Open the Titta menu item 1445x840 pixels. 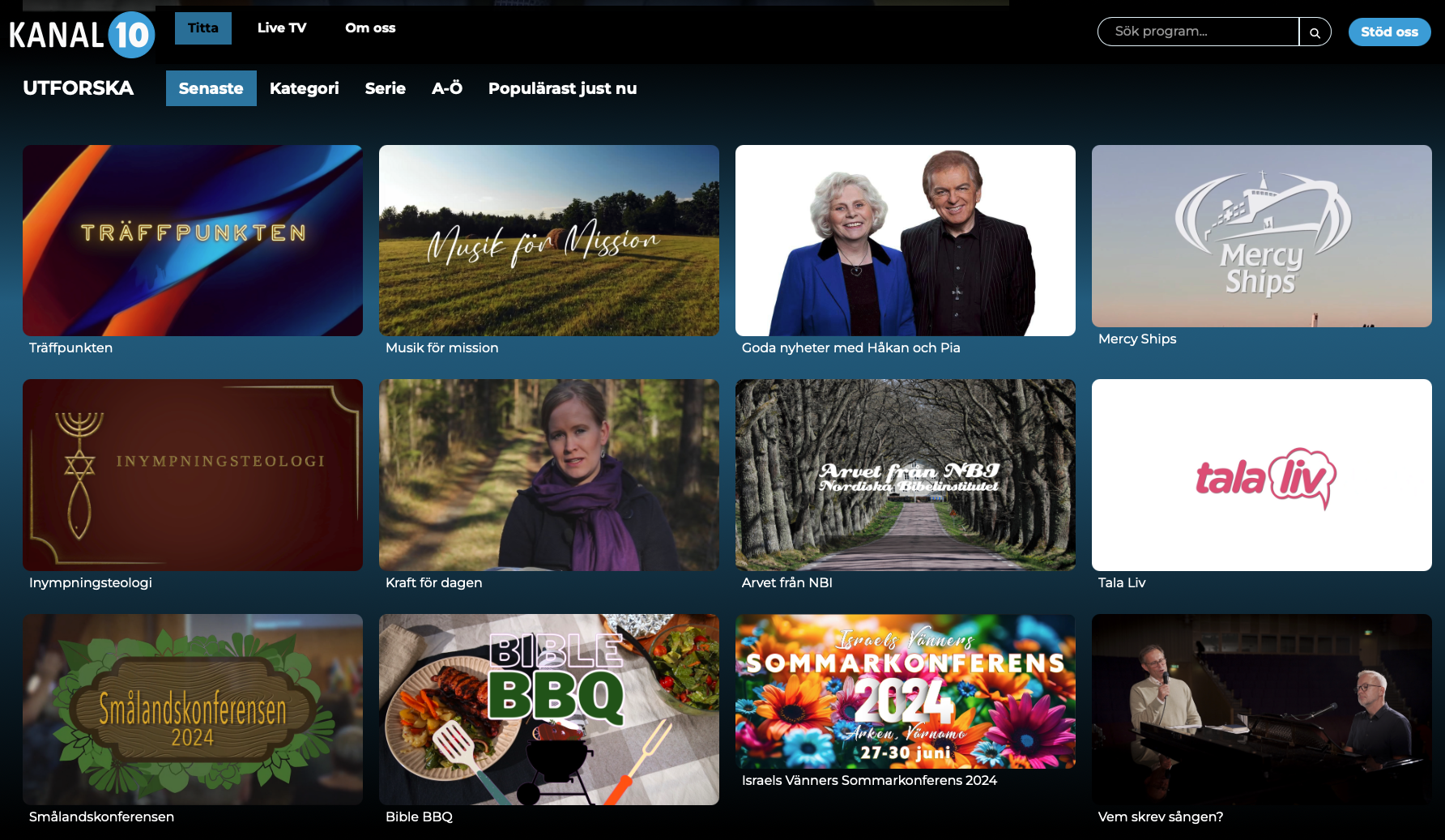click(202, 28)
